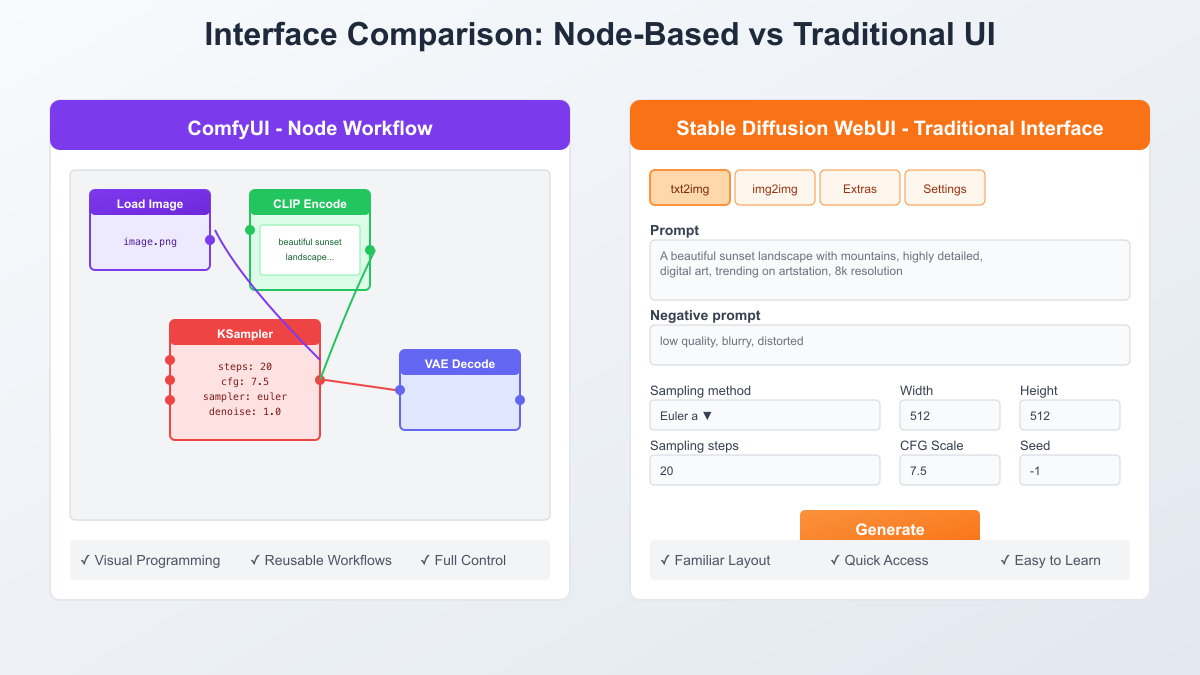1200x675 pixels.
Task: Click the VAE Decode input port
Action: tap(400, 390)
